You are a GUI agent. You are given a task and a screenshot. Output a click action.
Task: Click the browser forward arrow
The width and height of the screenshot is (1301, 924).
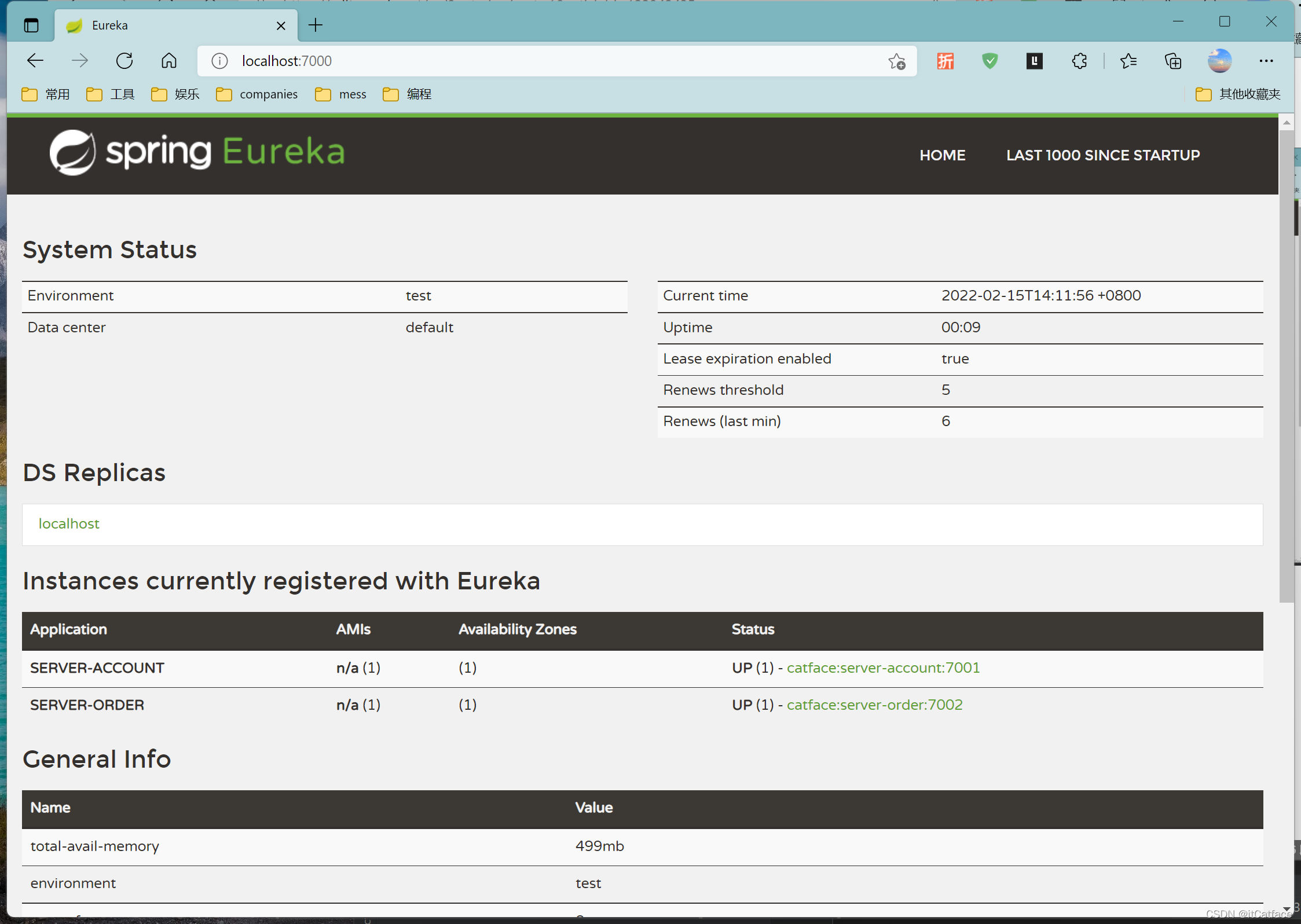[x=80, y=61]
